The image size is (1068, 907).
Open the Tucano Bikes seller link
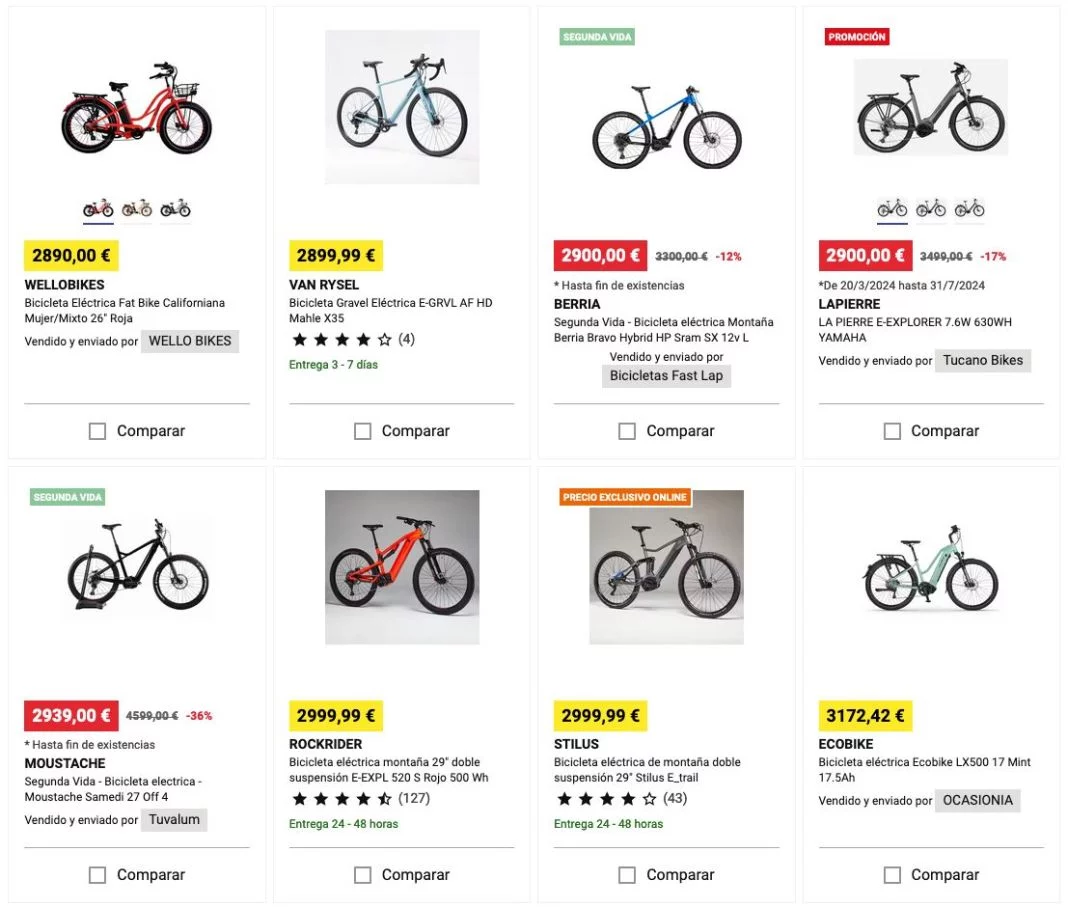983,360
